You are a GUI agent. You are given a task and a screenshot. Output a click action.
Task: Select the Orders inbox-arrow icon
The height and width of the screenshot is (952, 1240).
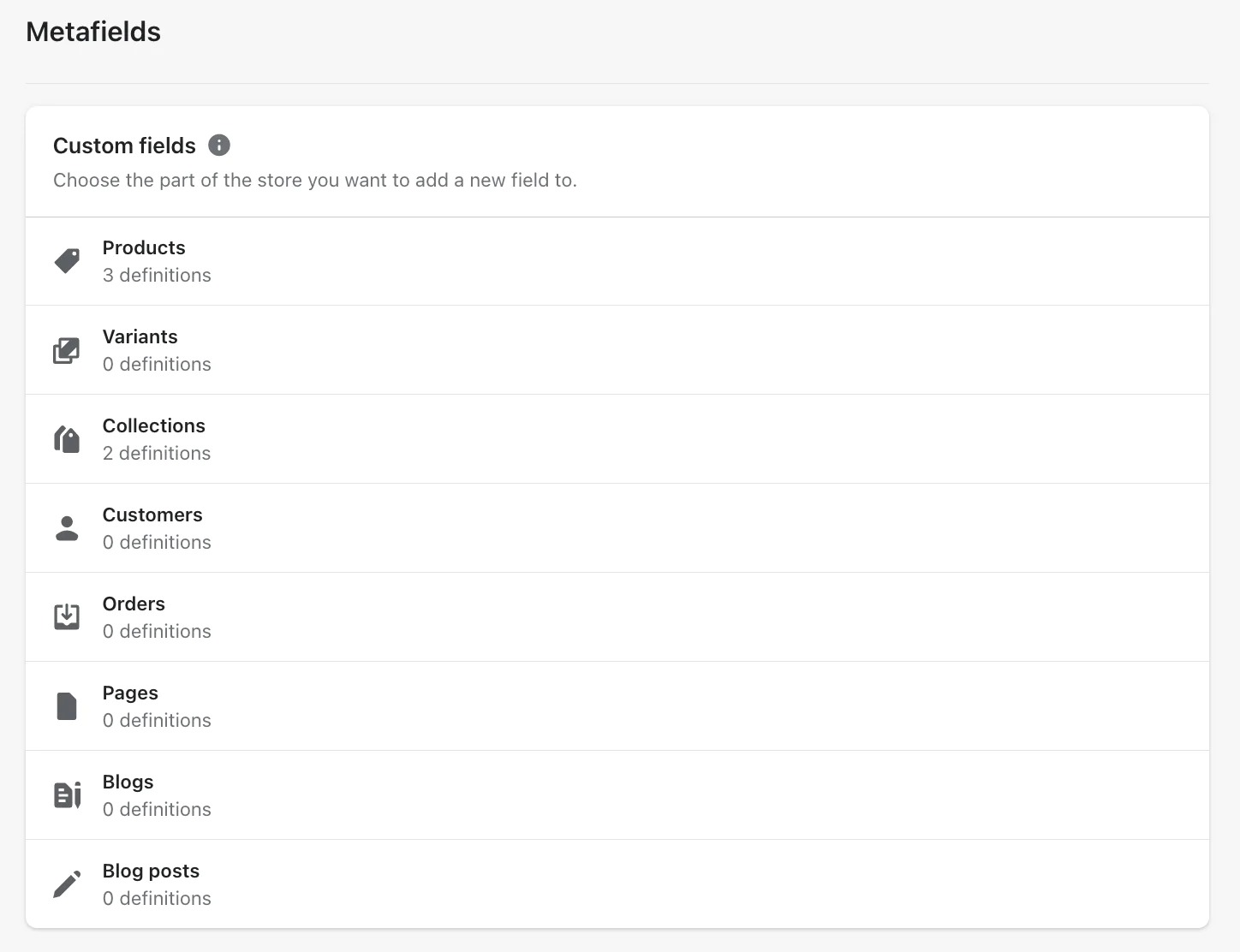tap(67, 616)
